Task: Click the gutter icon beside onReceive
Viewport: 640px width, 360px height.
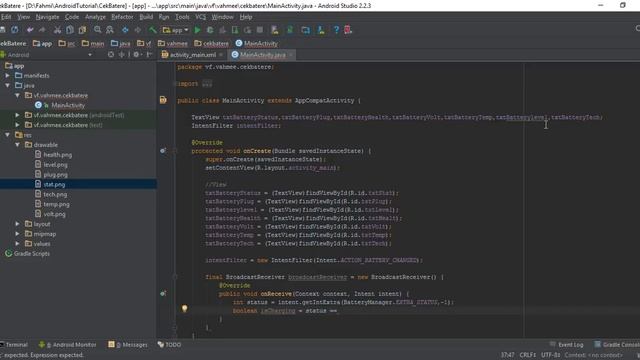Action: coord(163,293)
